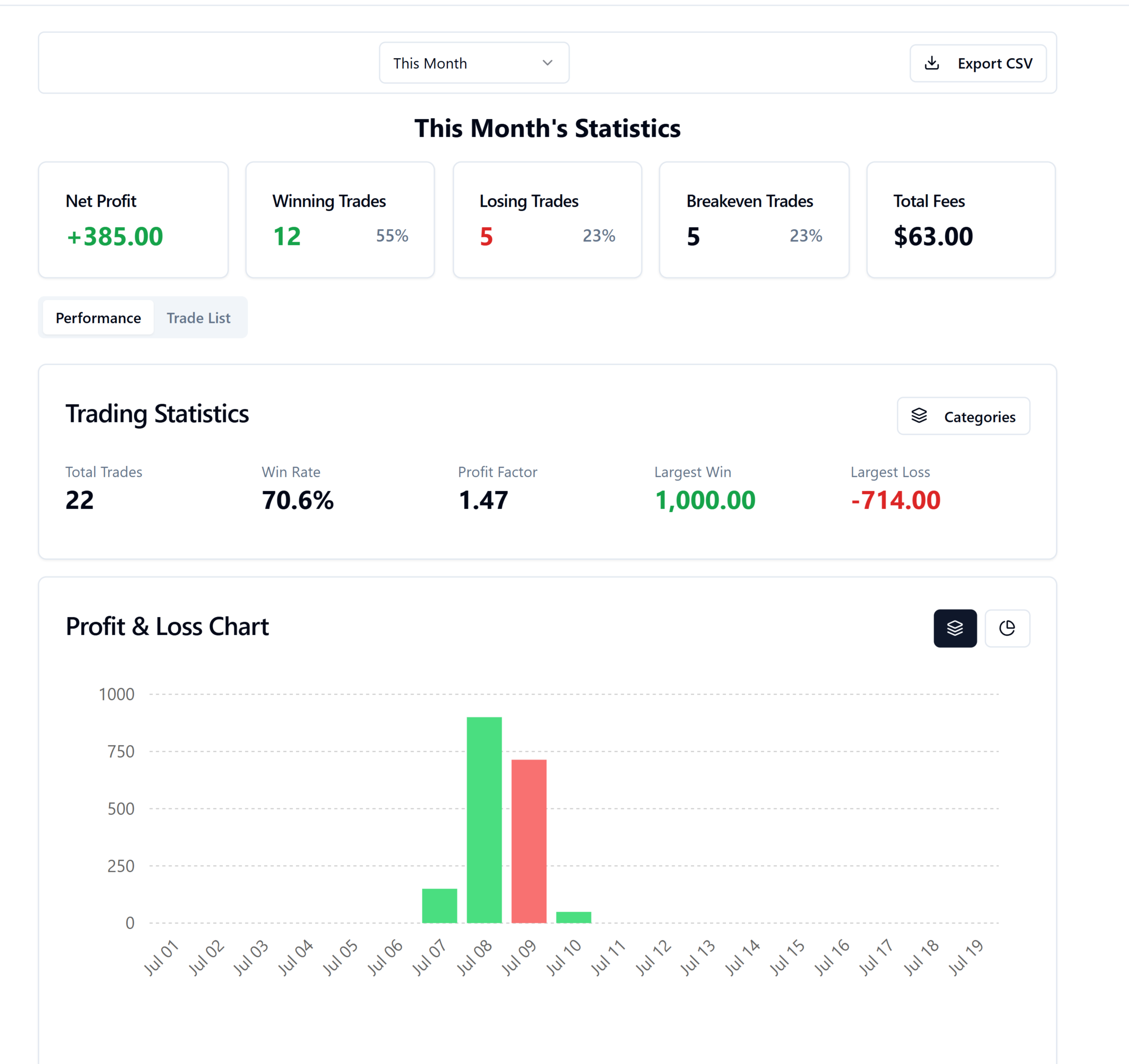The width and height of the screenshot is (1129, 1064).
Task: Click the Total Trades value 22
Action: pyautogui.click(x=80, y=500)
